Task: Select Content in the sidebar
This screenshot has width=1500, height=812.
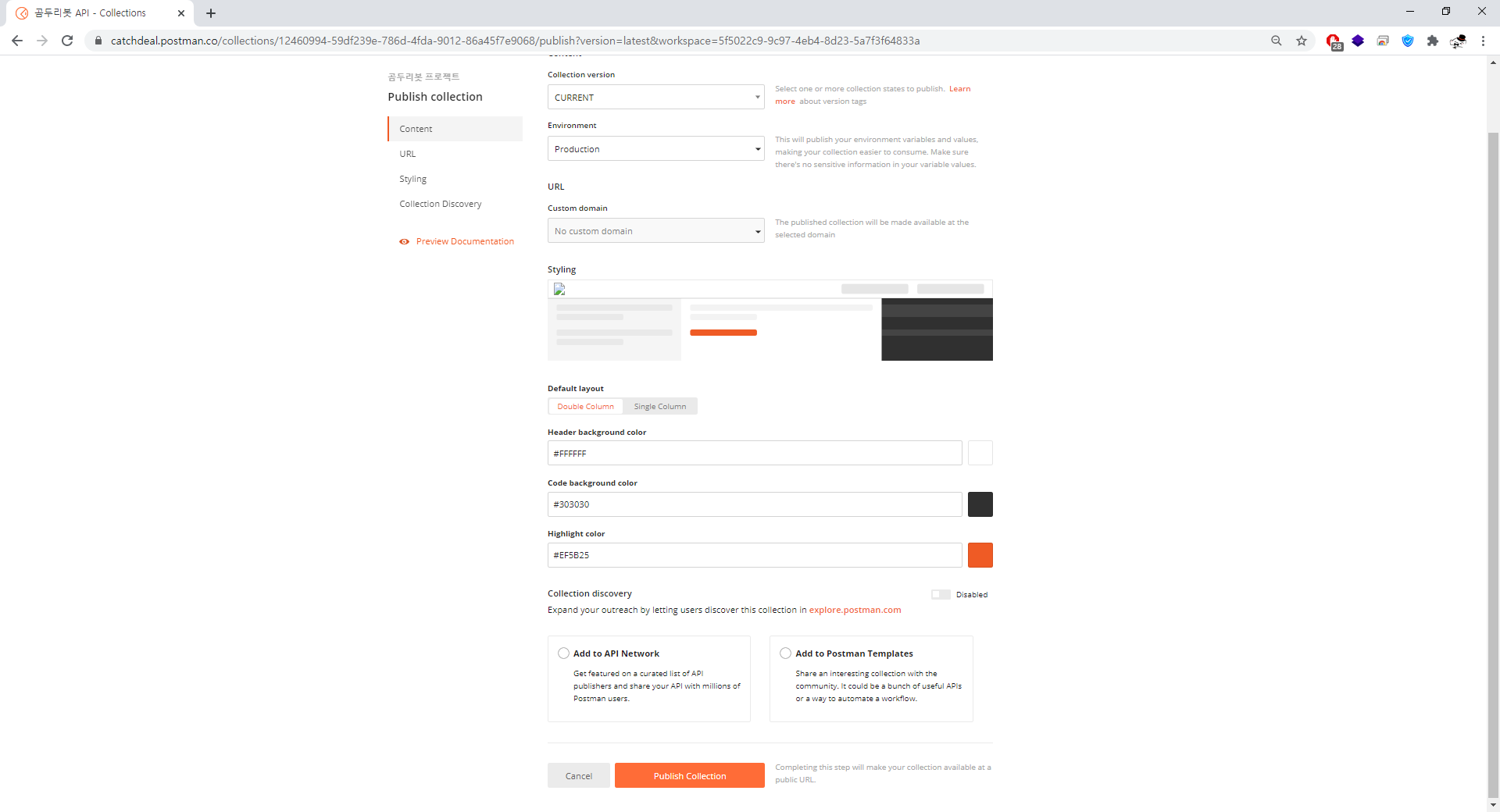Action: (x=455, y=129)
